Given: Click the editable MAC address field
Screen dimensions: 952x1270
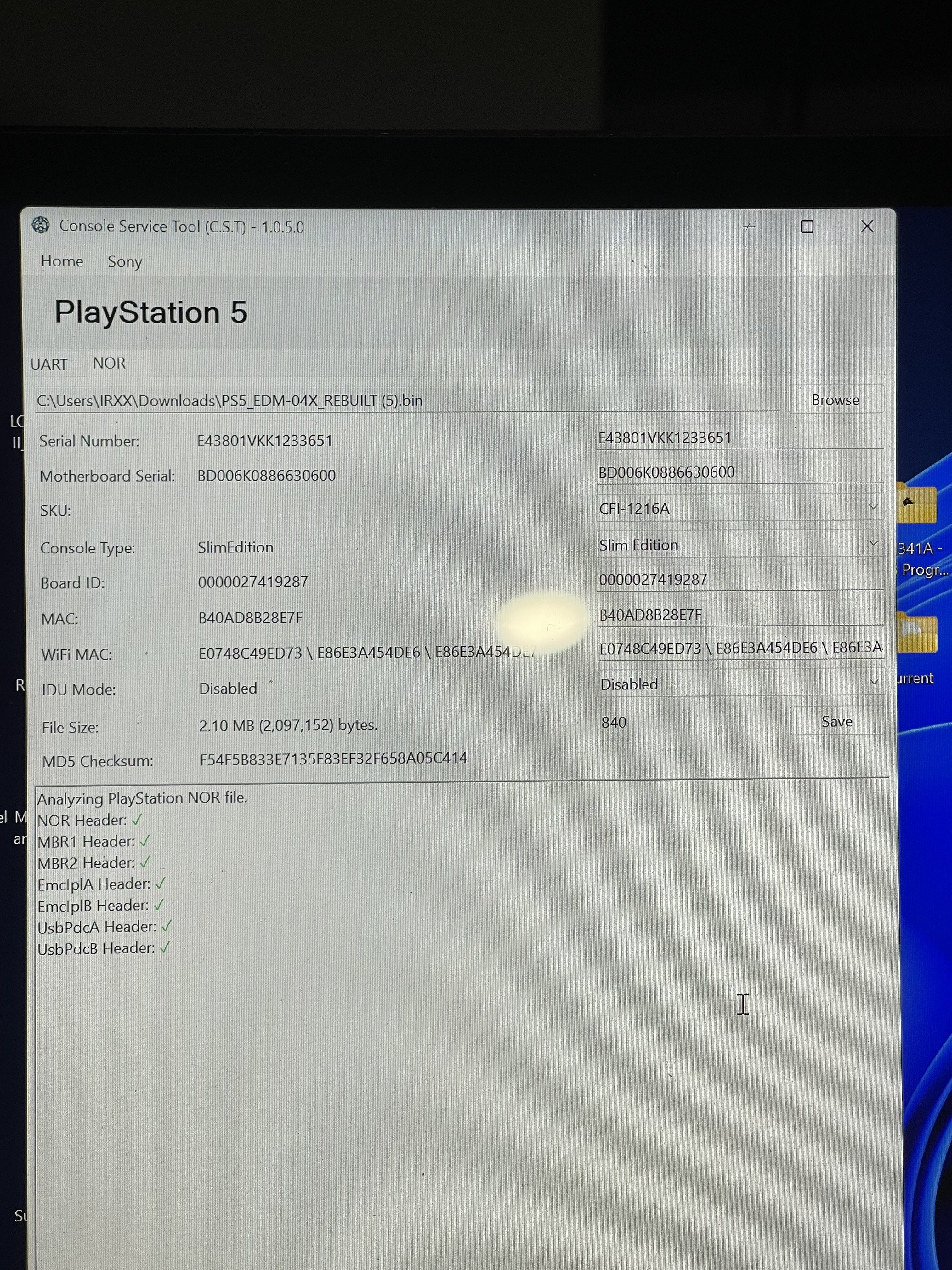Looking at the screenshot, I should pos(740,615).
